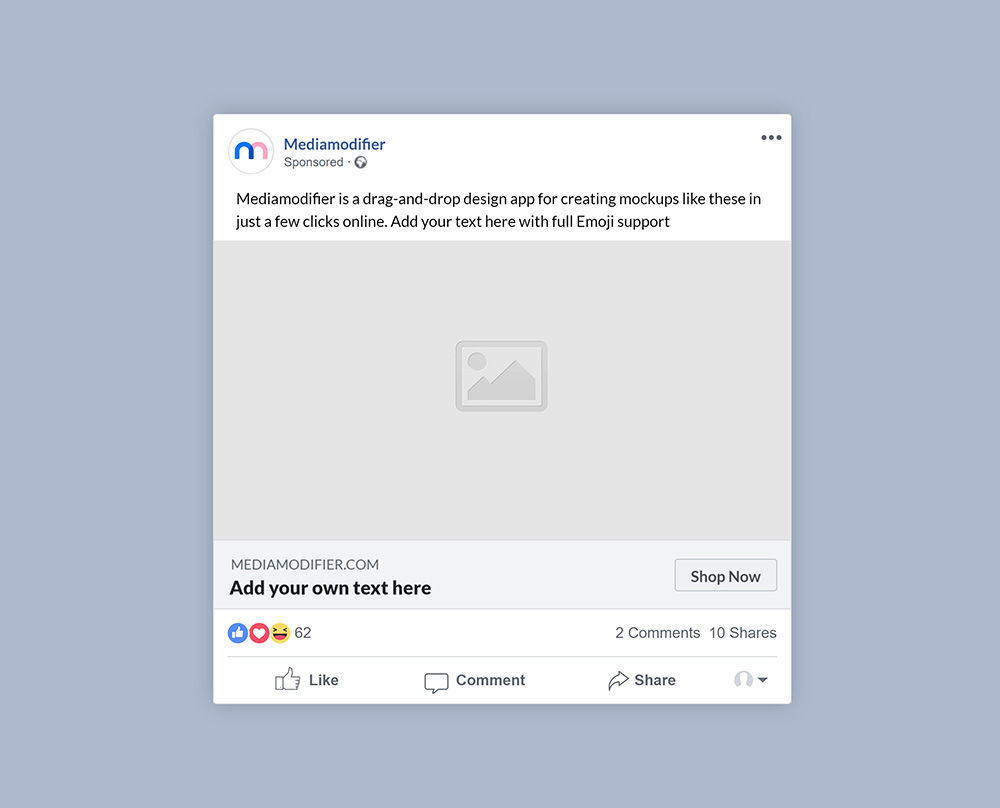View the 2 Comments count
This screenshot has width=1000, height=808.
coord(657,633)
